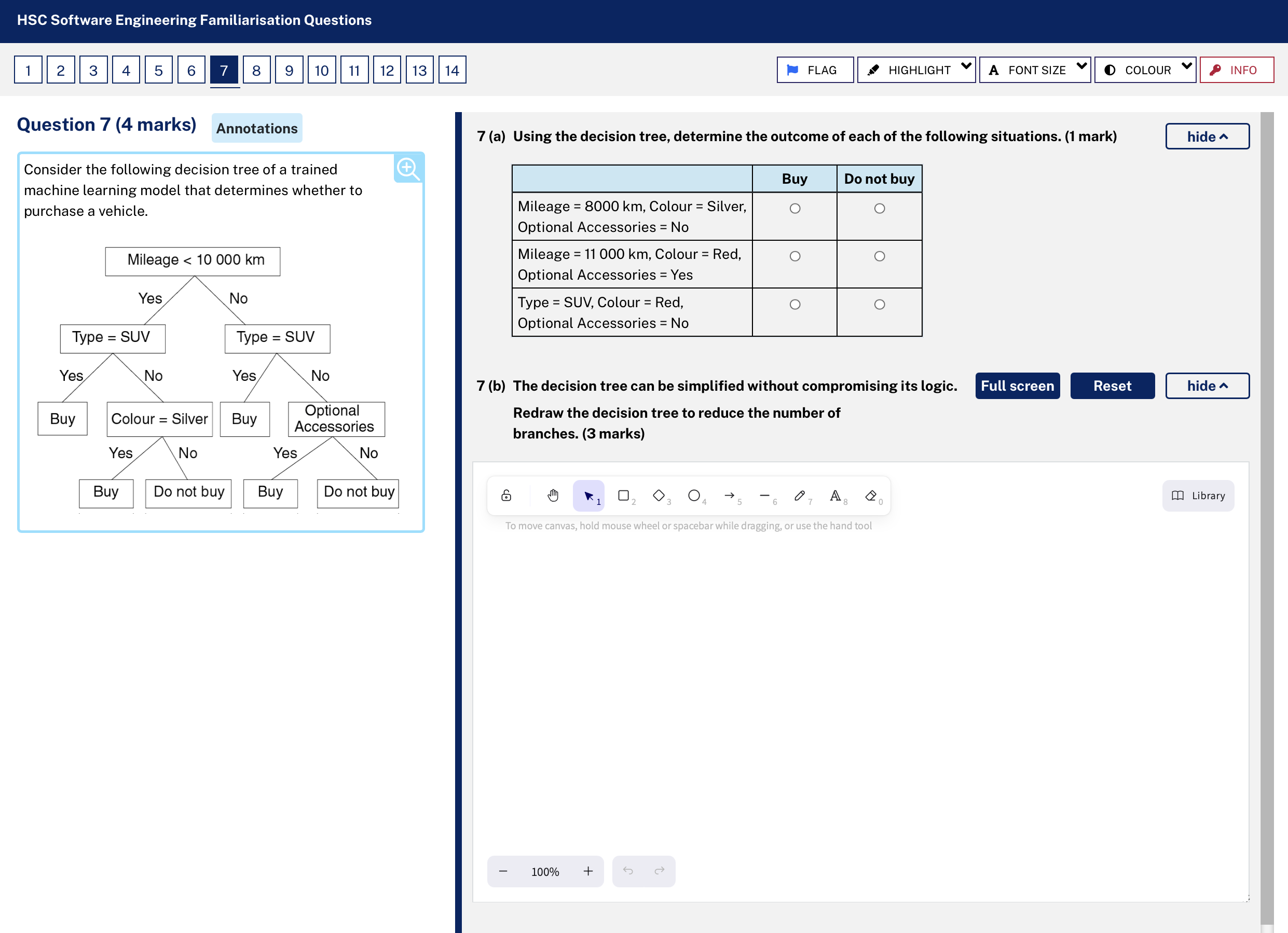Viewport: 1288px width, 933px height.
Task: Reset canvas zoom at 100%
Action: (545, 872)
